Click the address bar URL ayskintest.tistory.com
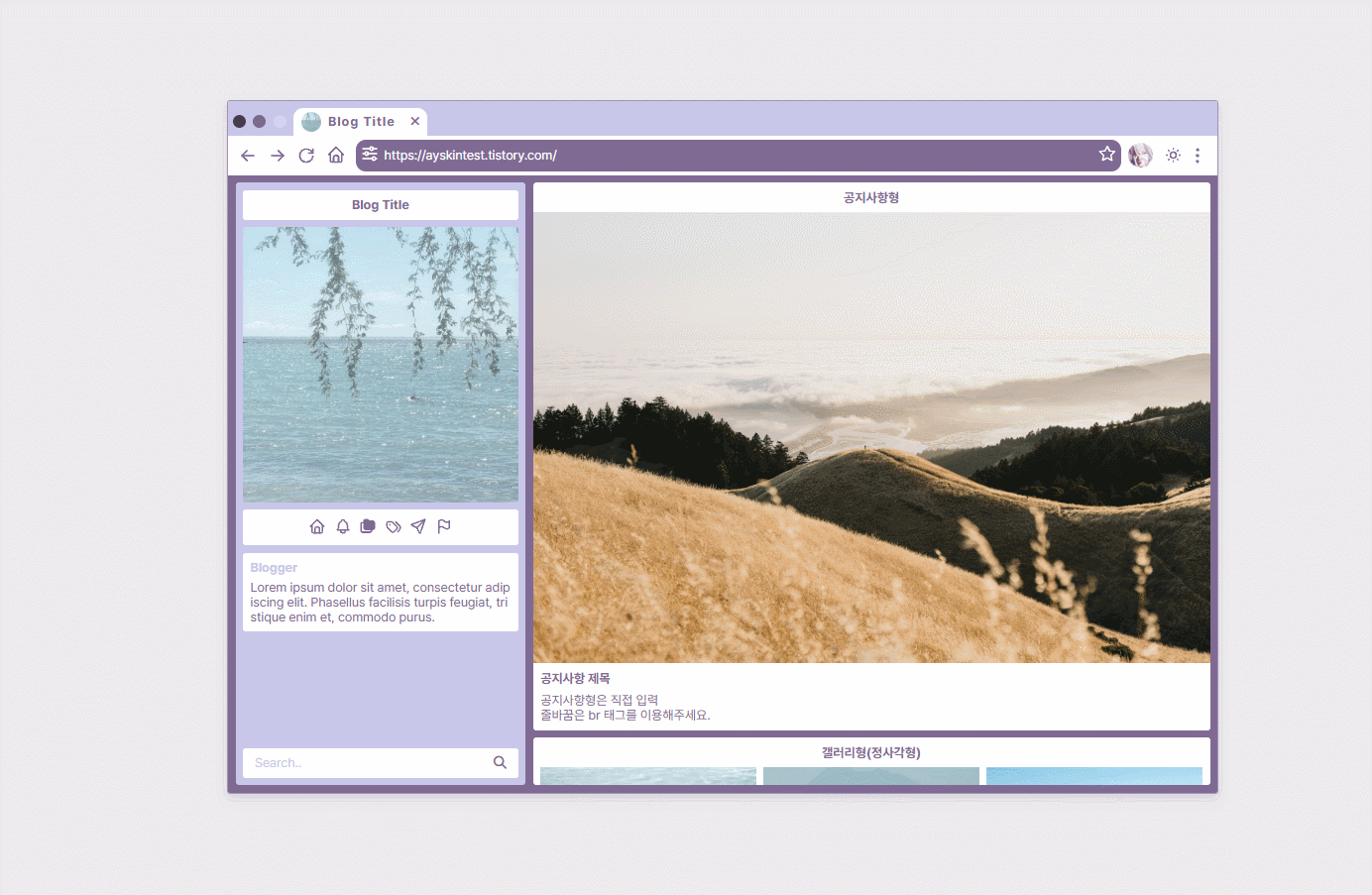Viewport: 1372px width, 895px height. pyautogui.click(x=470, y=156)
